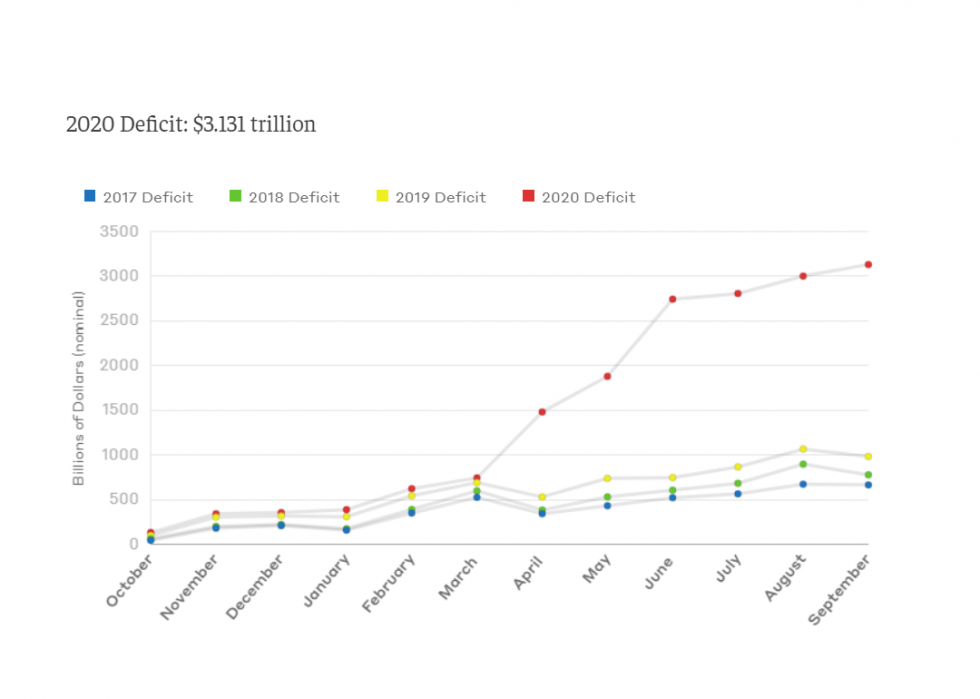Click the red May 2020 data point
This screenshot has height=699, width=980.
click(608, 376)
